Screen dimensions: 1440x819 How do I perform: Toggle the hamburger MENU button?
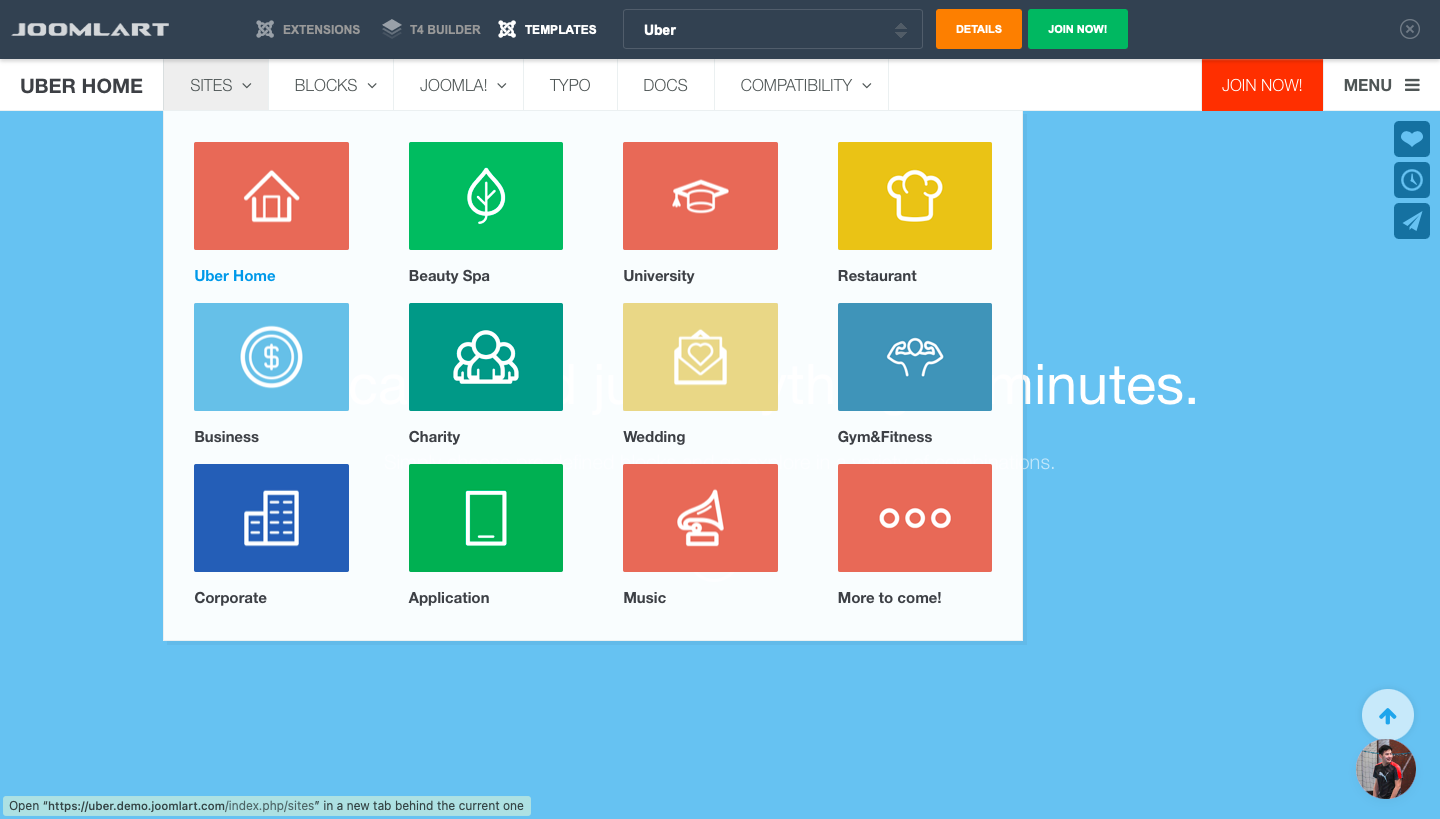[x=1381, y=85]
